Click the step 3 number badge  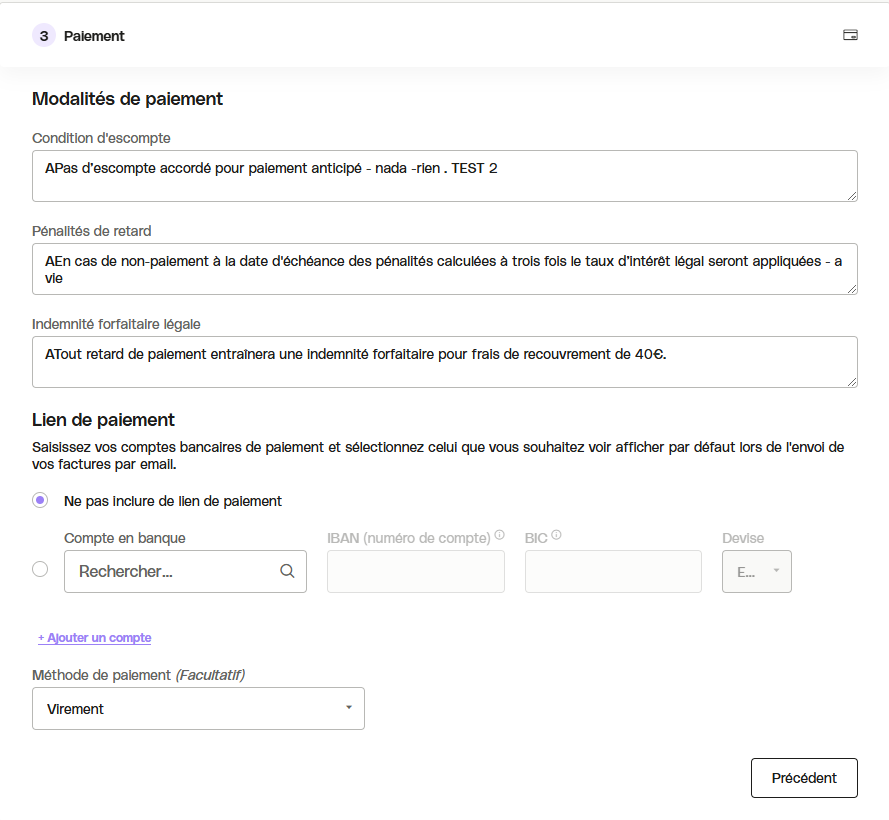click(44, 36)
